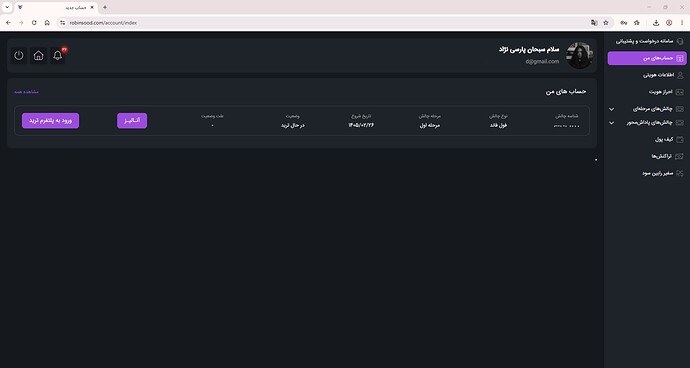690x368 pixels.
Task: Click the مشاهده همه link
Action: pos(26,92)
